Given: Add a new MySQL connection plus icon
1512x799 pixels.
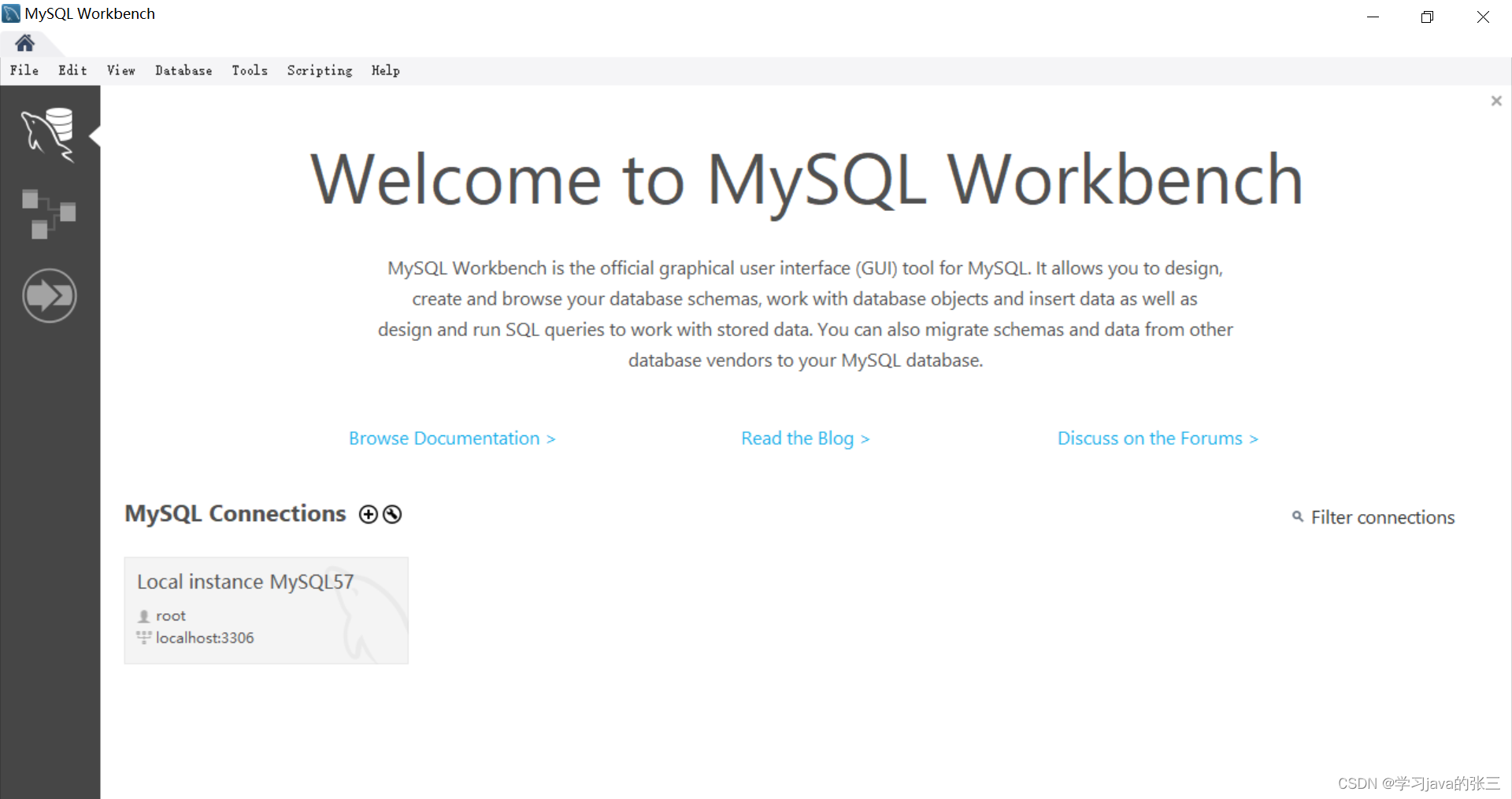Looking at the screenshot, I should click(x=368, y=514).
